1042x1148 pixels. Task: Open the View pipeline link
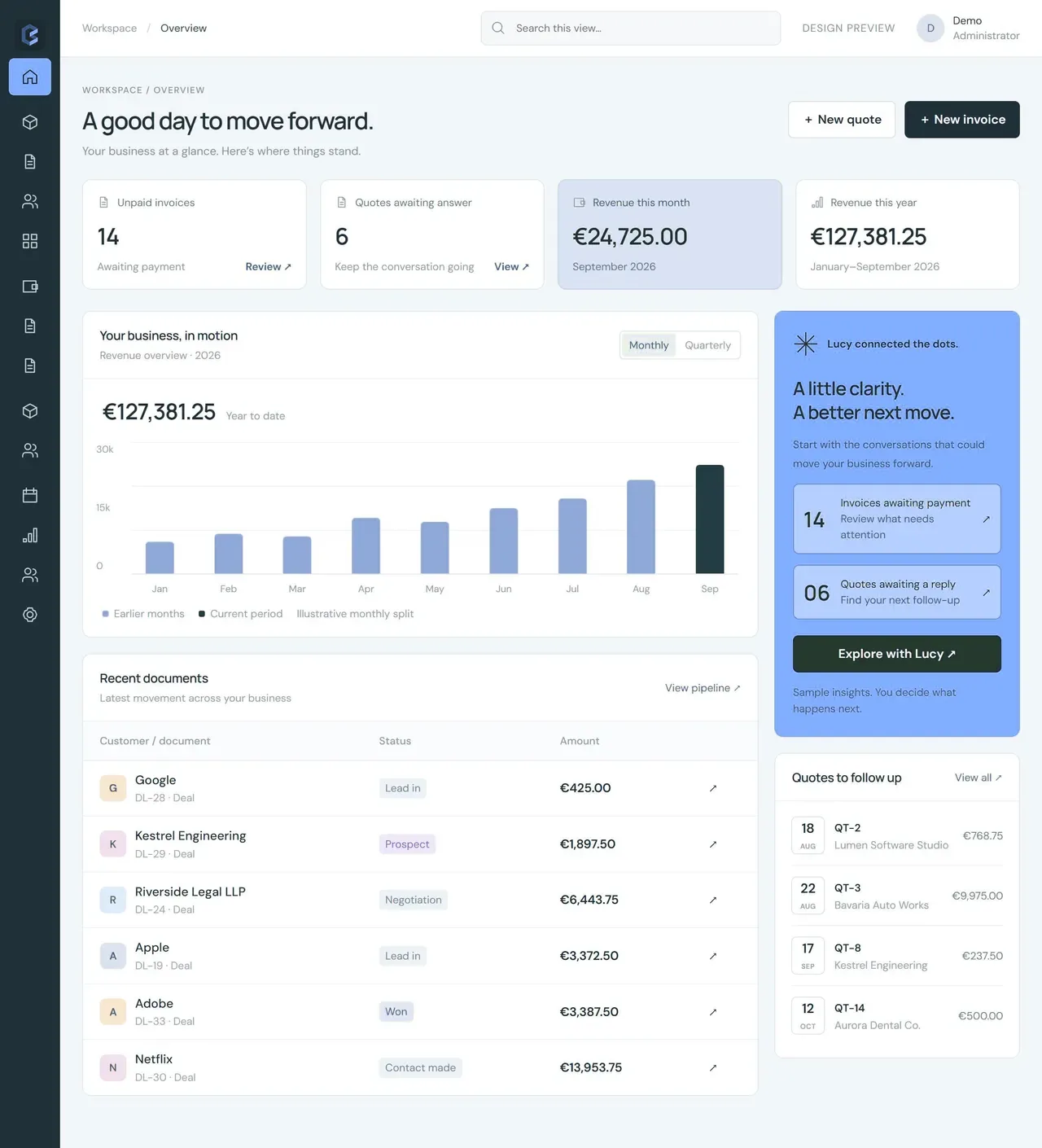703,688
